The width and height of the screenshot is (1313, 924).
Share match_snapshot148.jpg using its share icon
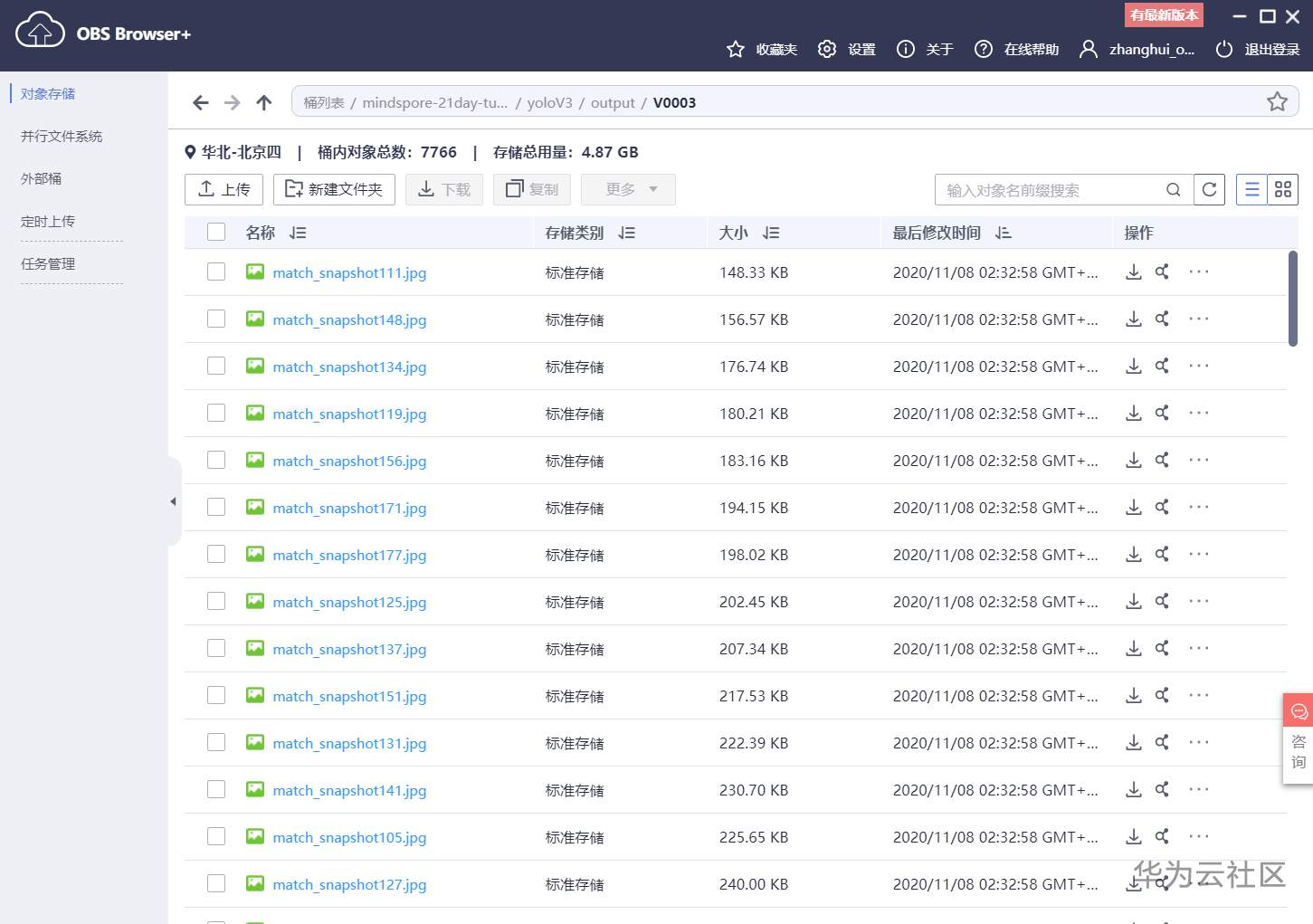[x=1162, y=319]
